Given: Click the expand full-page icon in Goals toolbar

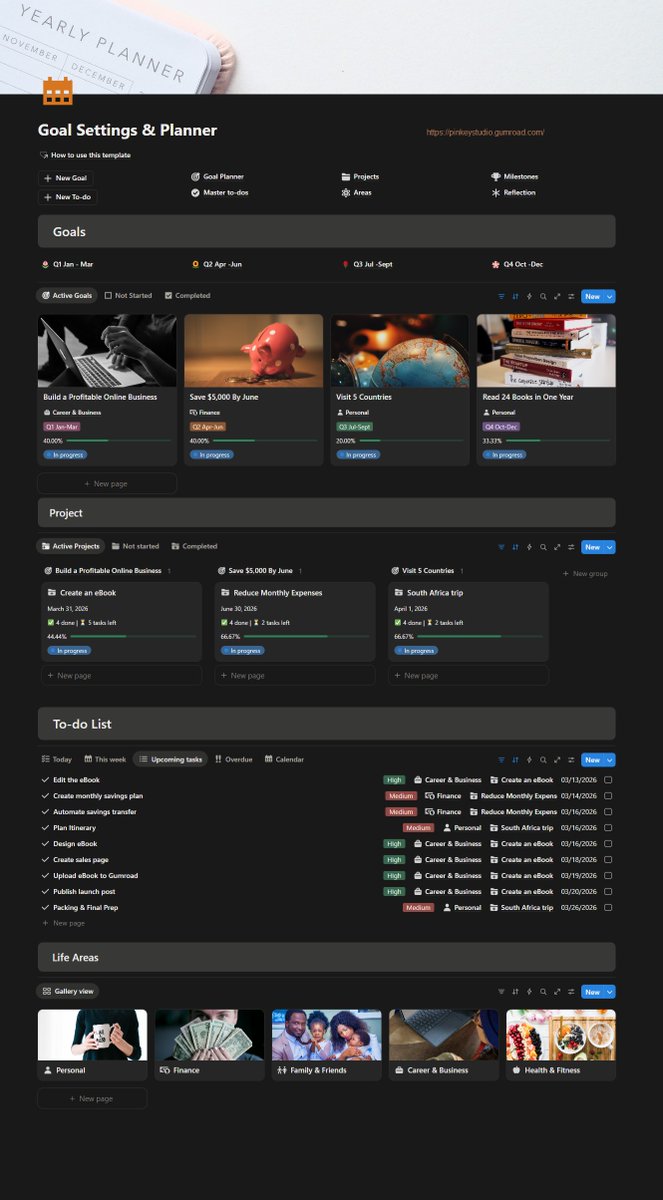Looking at the screenshot, I should click(557, 296).
